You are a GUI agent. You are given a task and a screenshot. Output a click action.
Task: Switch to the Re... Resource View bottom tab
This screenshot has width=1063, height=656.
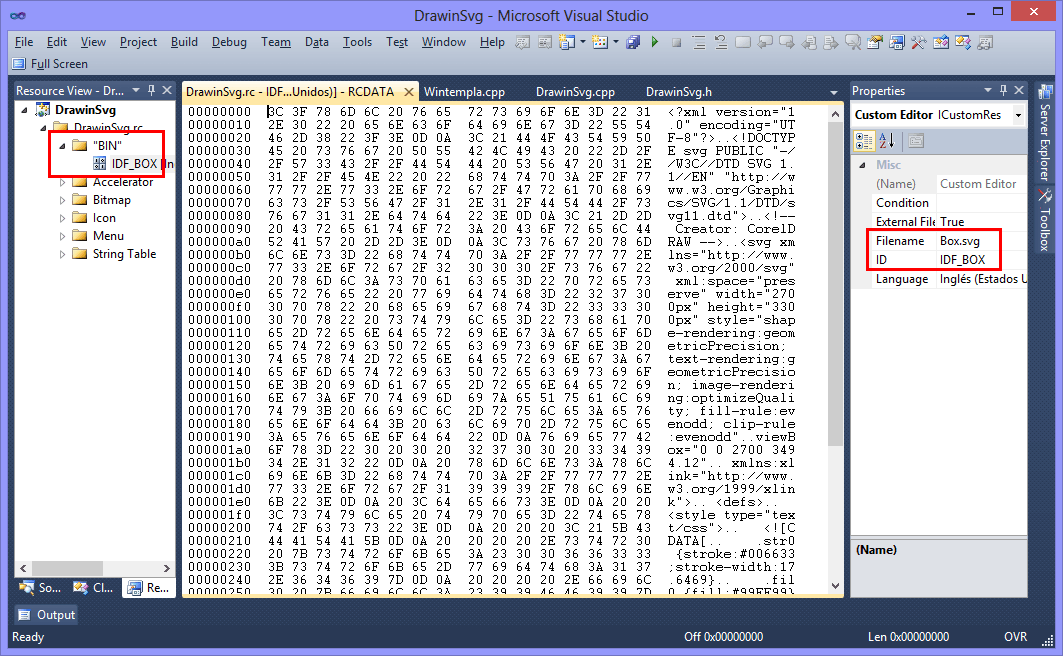tap(149, 588)
